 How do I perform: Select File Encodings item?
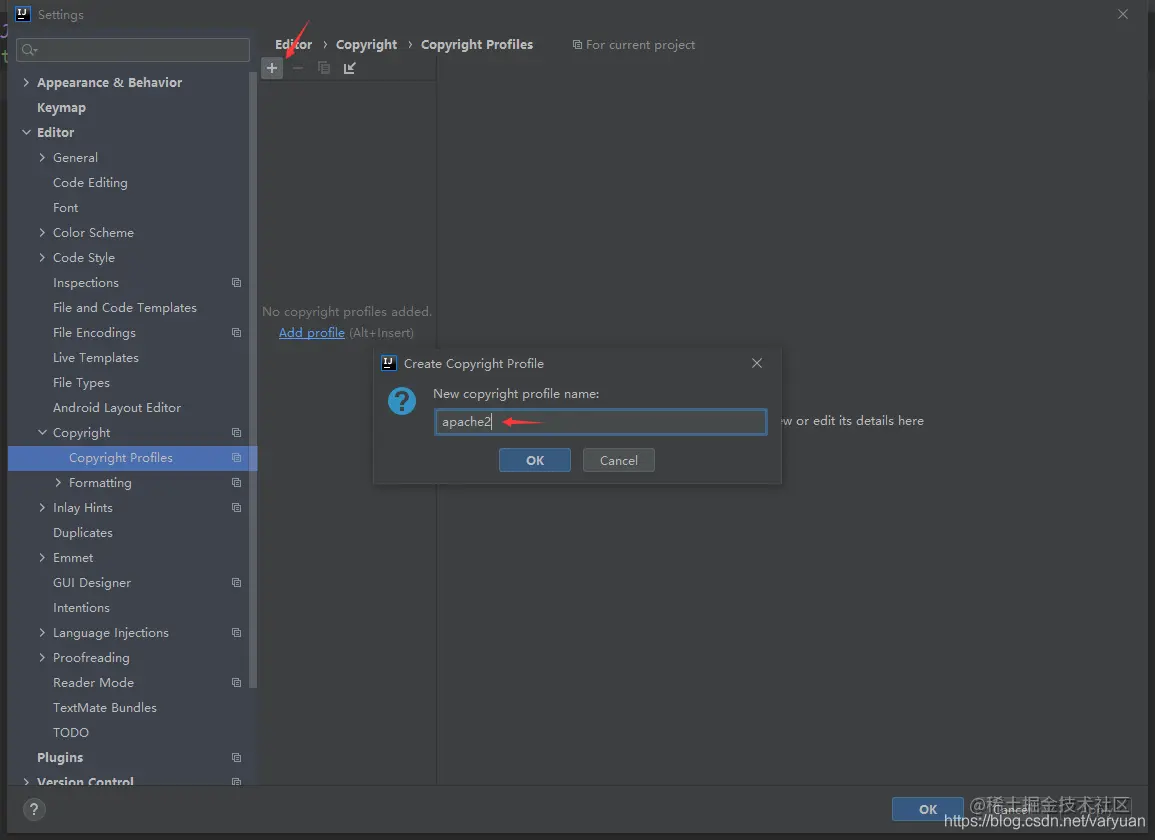[94, 332]
